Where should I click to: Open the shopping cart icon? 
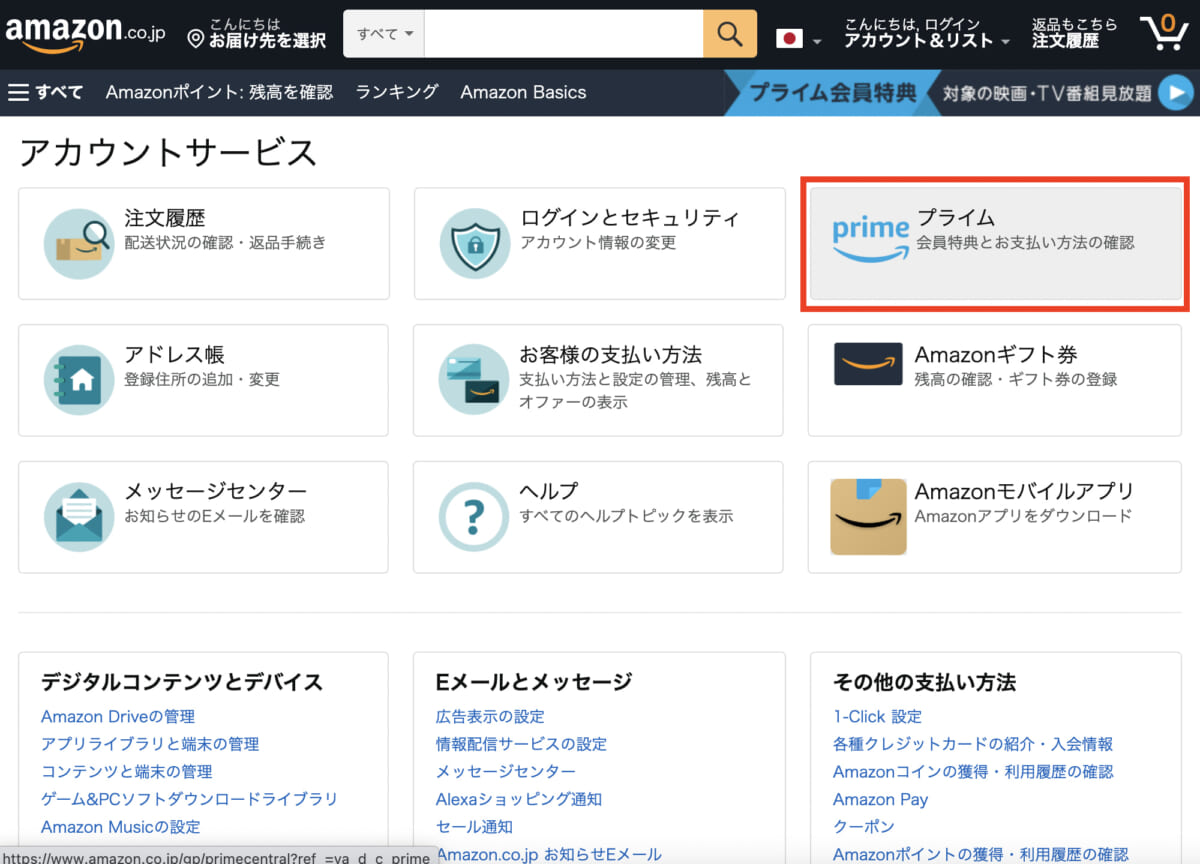tap(1164, 33)
